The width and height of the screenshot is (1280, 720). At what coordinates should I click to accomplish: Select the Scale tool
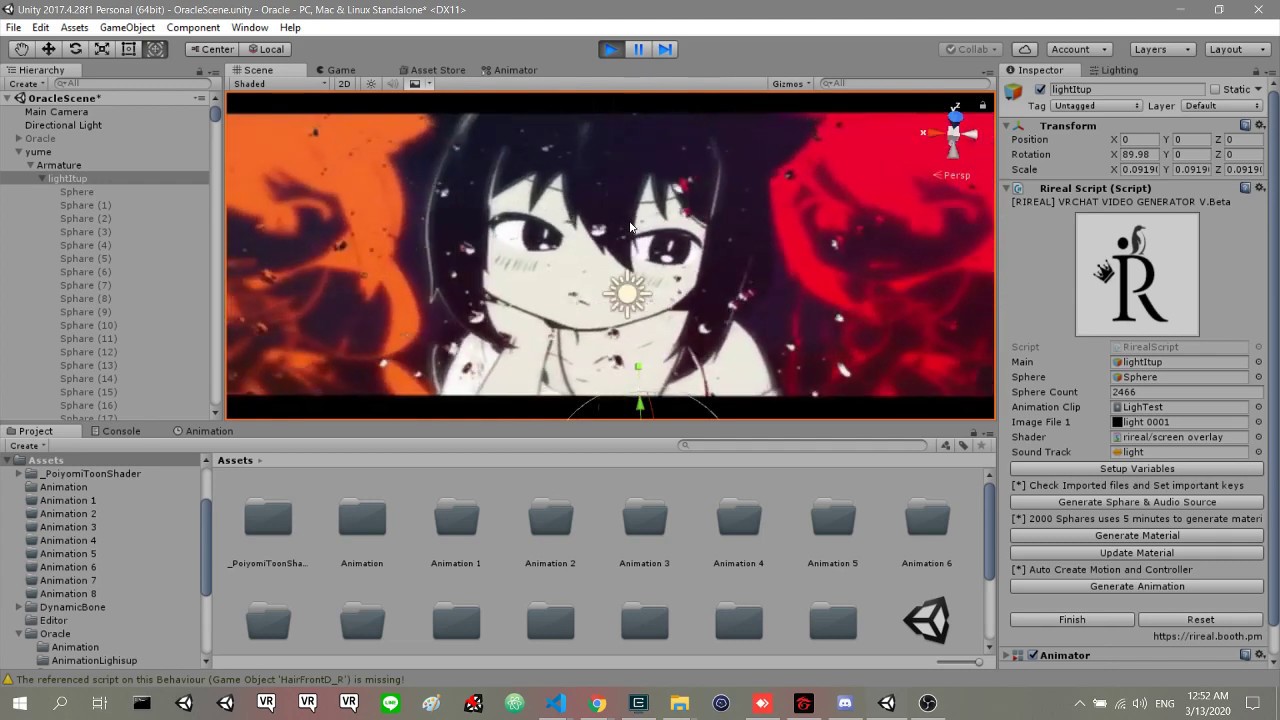coord(102,49)
